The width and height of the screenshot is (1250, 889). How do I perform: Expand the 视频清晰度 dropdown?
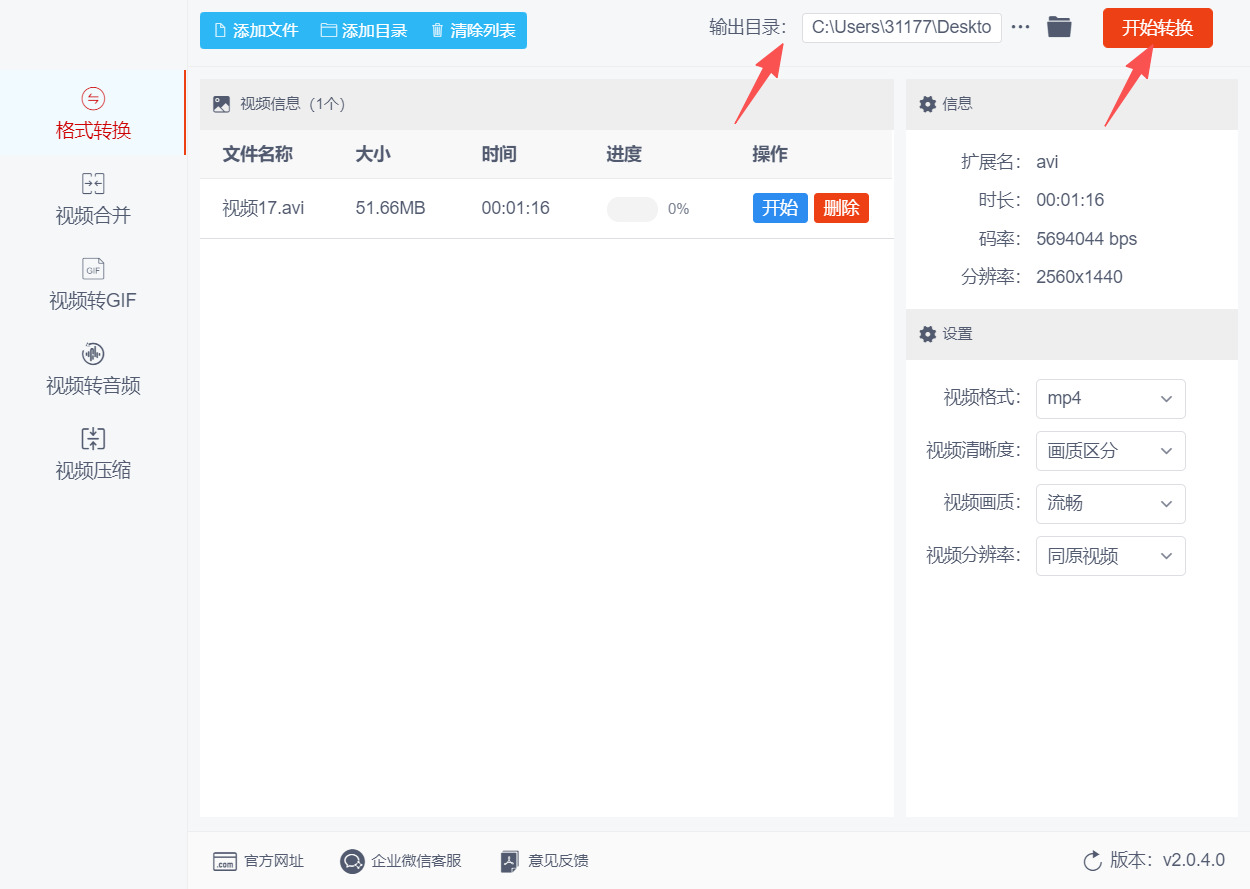pyautogui.click(x=1110, y=451)
